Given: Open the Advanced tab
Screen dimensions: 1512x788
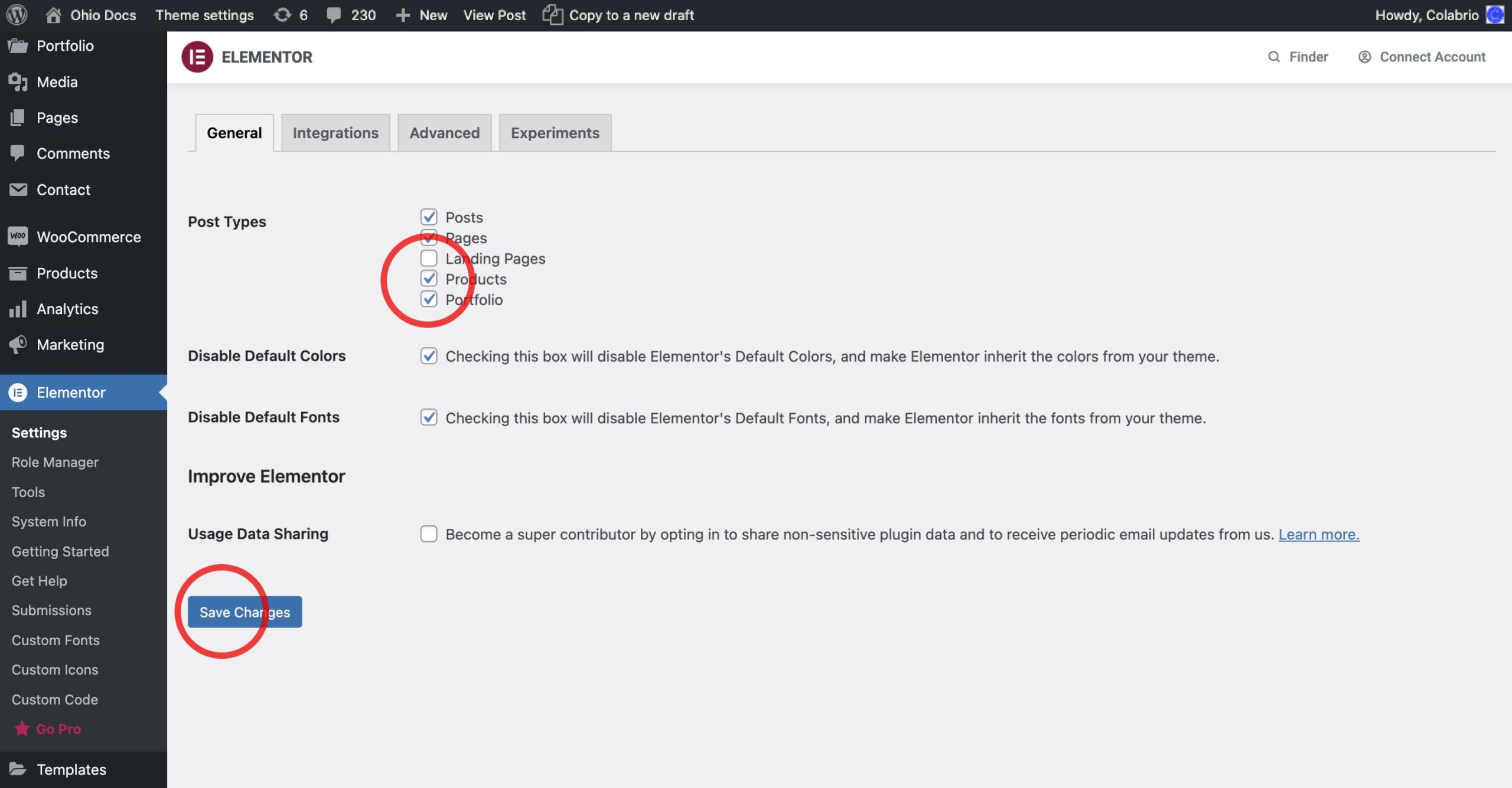Looking at the screenshot, I should point(445,133).
